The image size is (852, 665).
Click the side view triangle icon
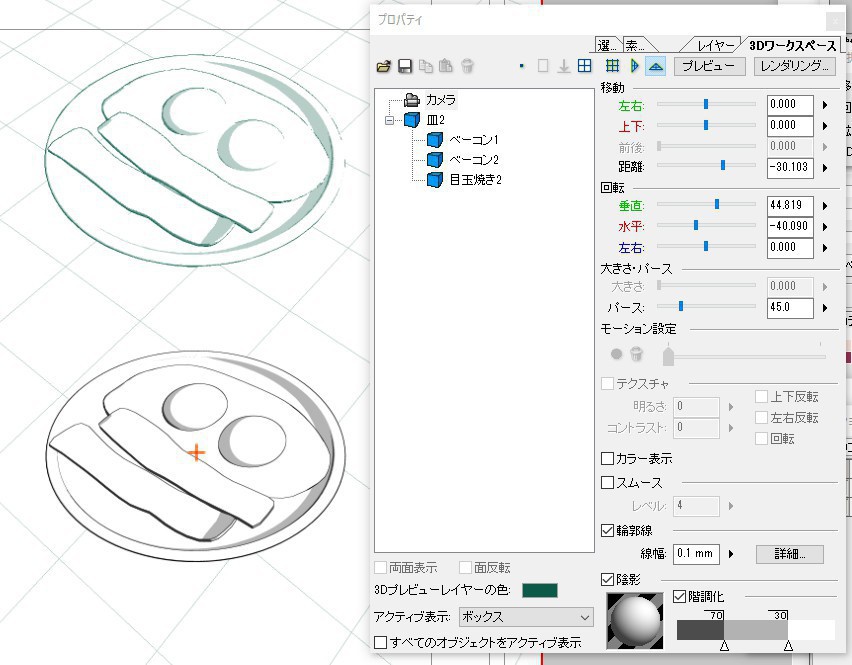(x=634, y=66)
